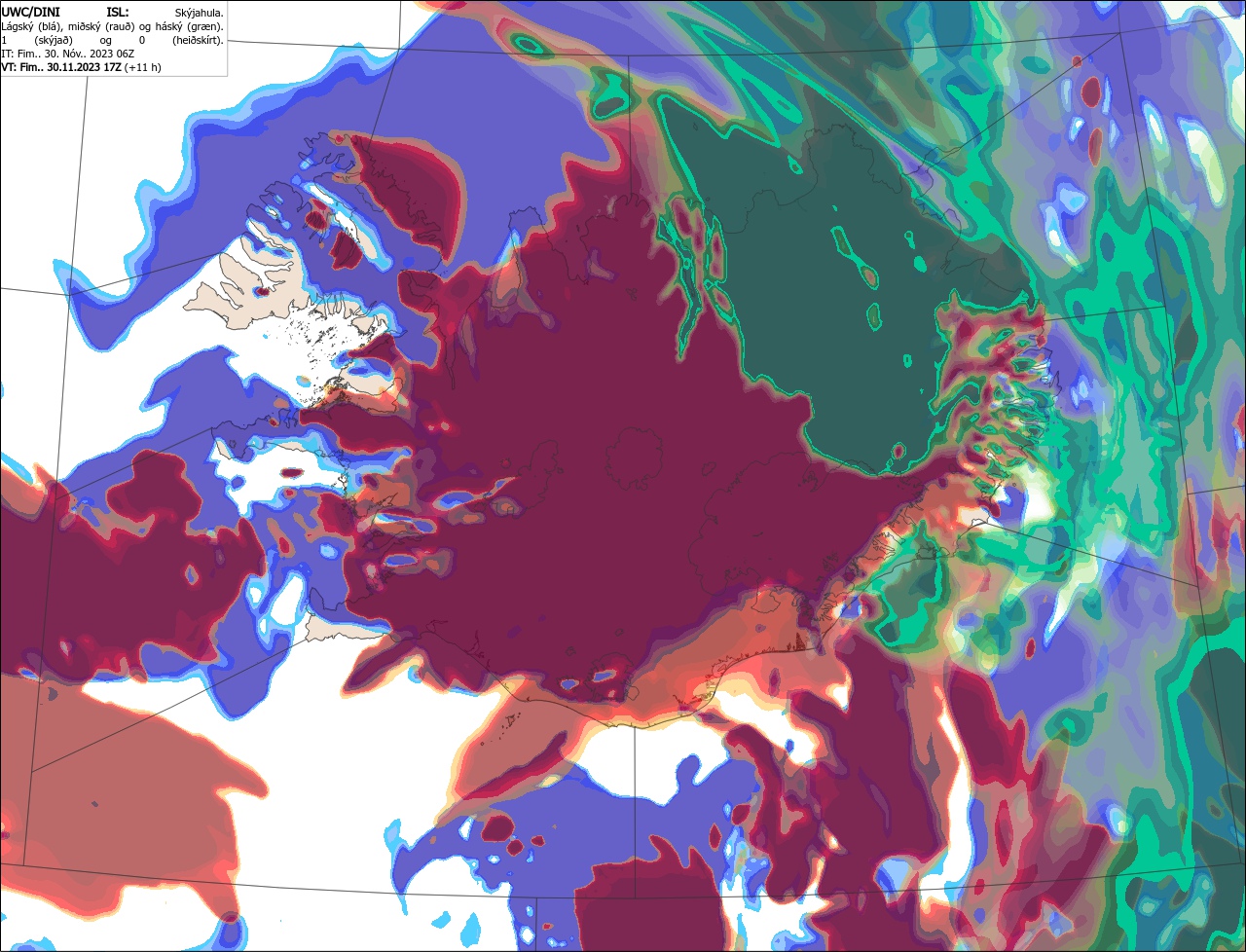Click the 'IT: Fim.. 30. Nóv.. 2023 06Z' line

(67, 54)
